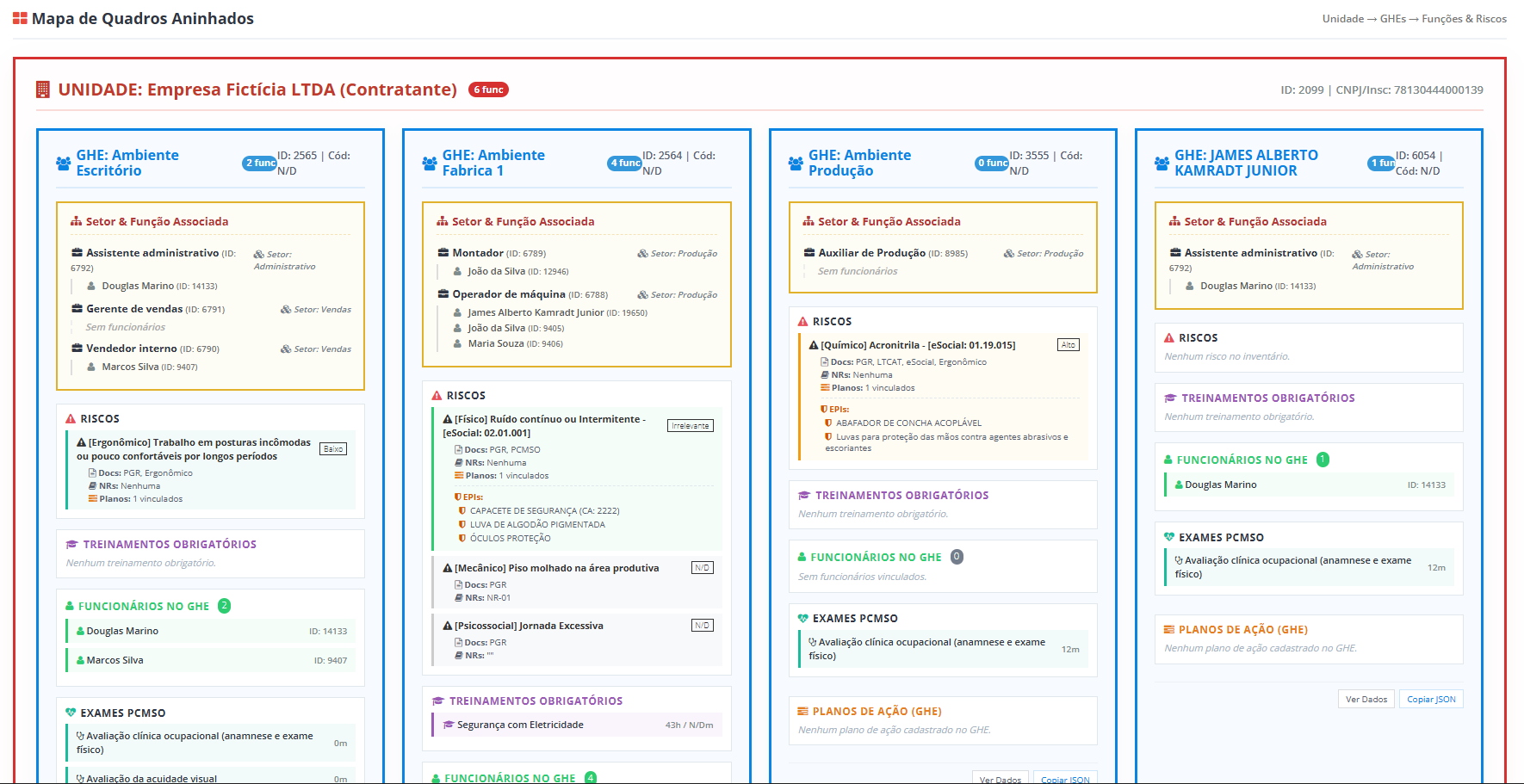Click the "4 func" badge on Ambiente Fabrica 1
Image resolution: width=1524 pixels, height=784 pixels.
(625, 163)
